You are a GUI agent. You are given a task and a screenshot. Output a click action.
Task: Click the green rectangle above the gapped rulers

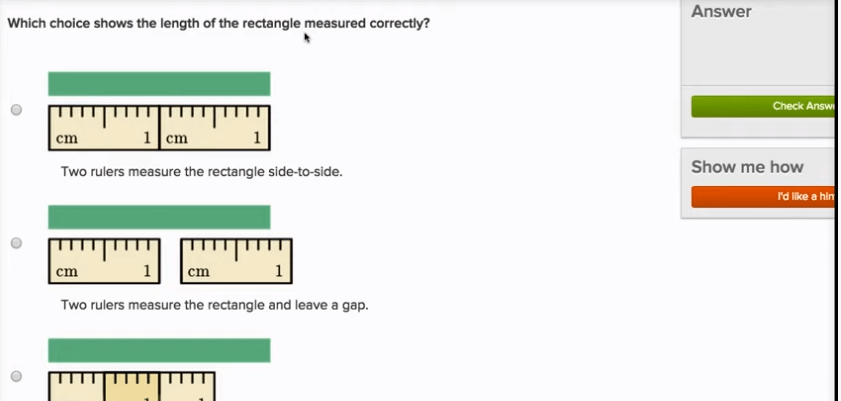[x=159, y=217]
